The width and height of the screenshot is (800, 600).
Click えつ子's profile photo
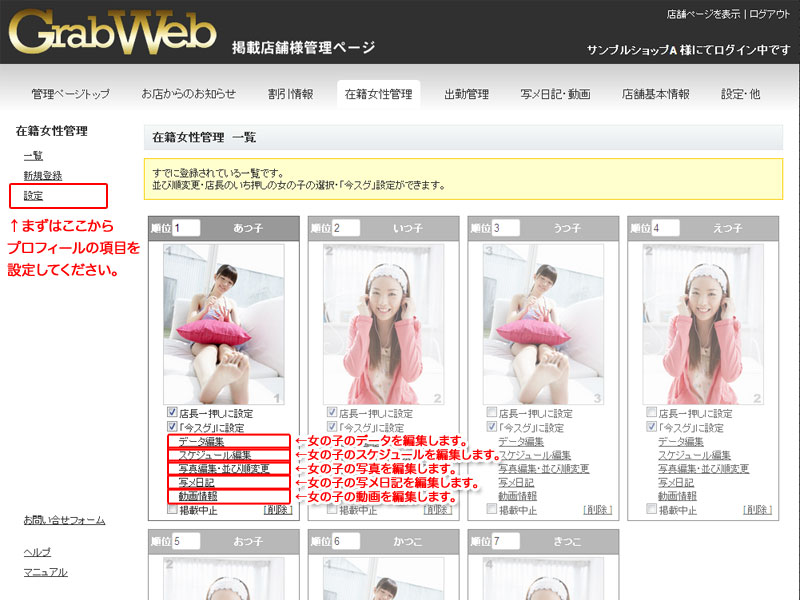click(703, 324)
